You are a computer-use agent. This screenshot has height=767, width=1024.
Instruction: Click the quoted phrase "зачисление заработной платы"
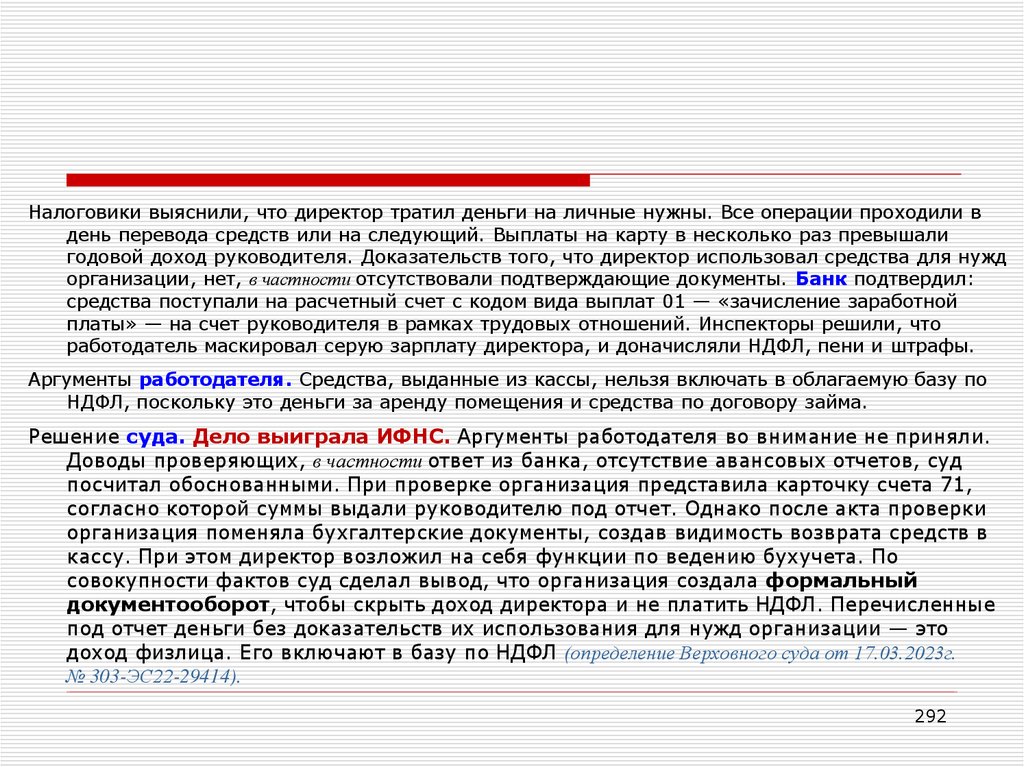511,313
